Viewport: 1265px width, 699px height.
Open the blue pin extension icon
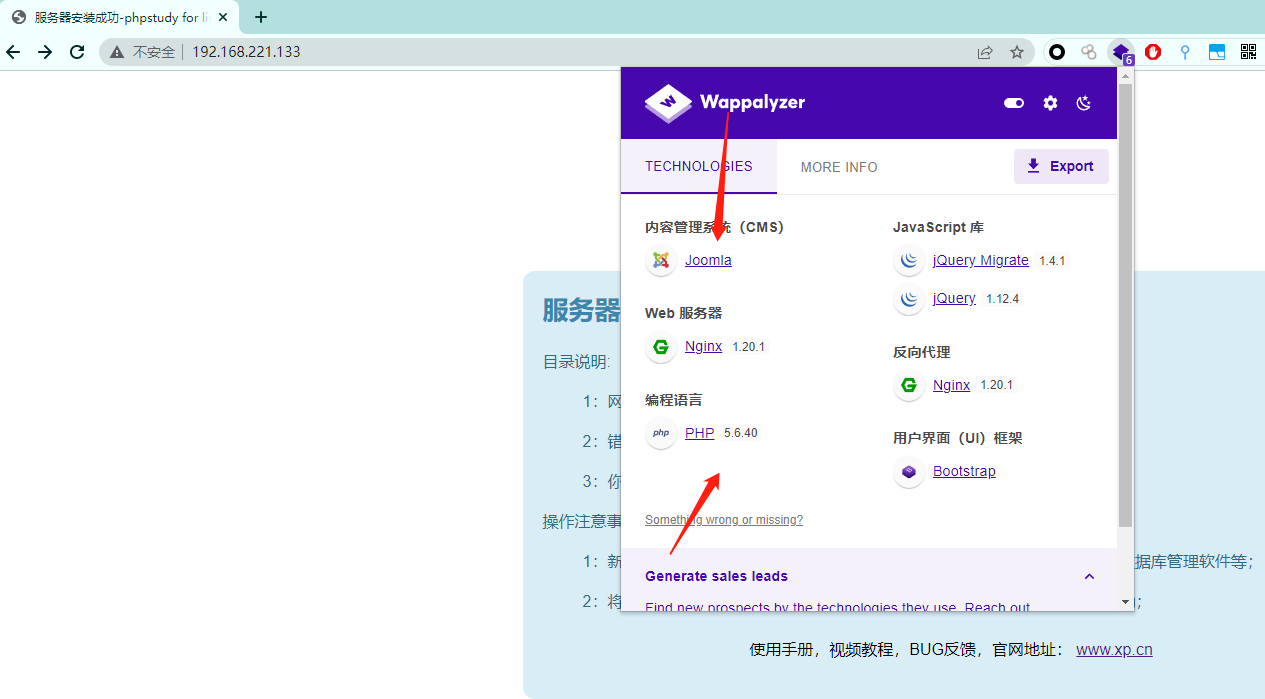point(1185,52)
